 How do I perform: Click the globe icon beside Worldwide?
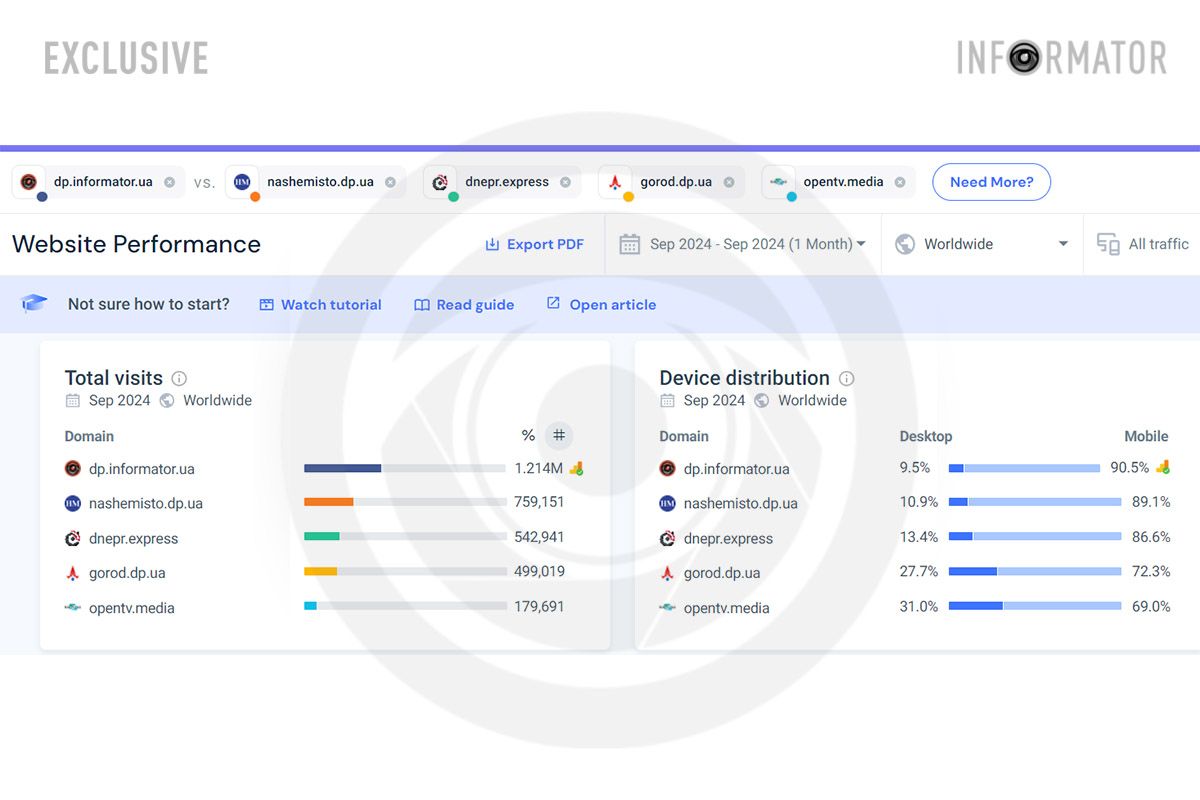[x=905, y=243]
